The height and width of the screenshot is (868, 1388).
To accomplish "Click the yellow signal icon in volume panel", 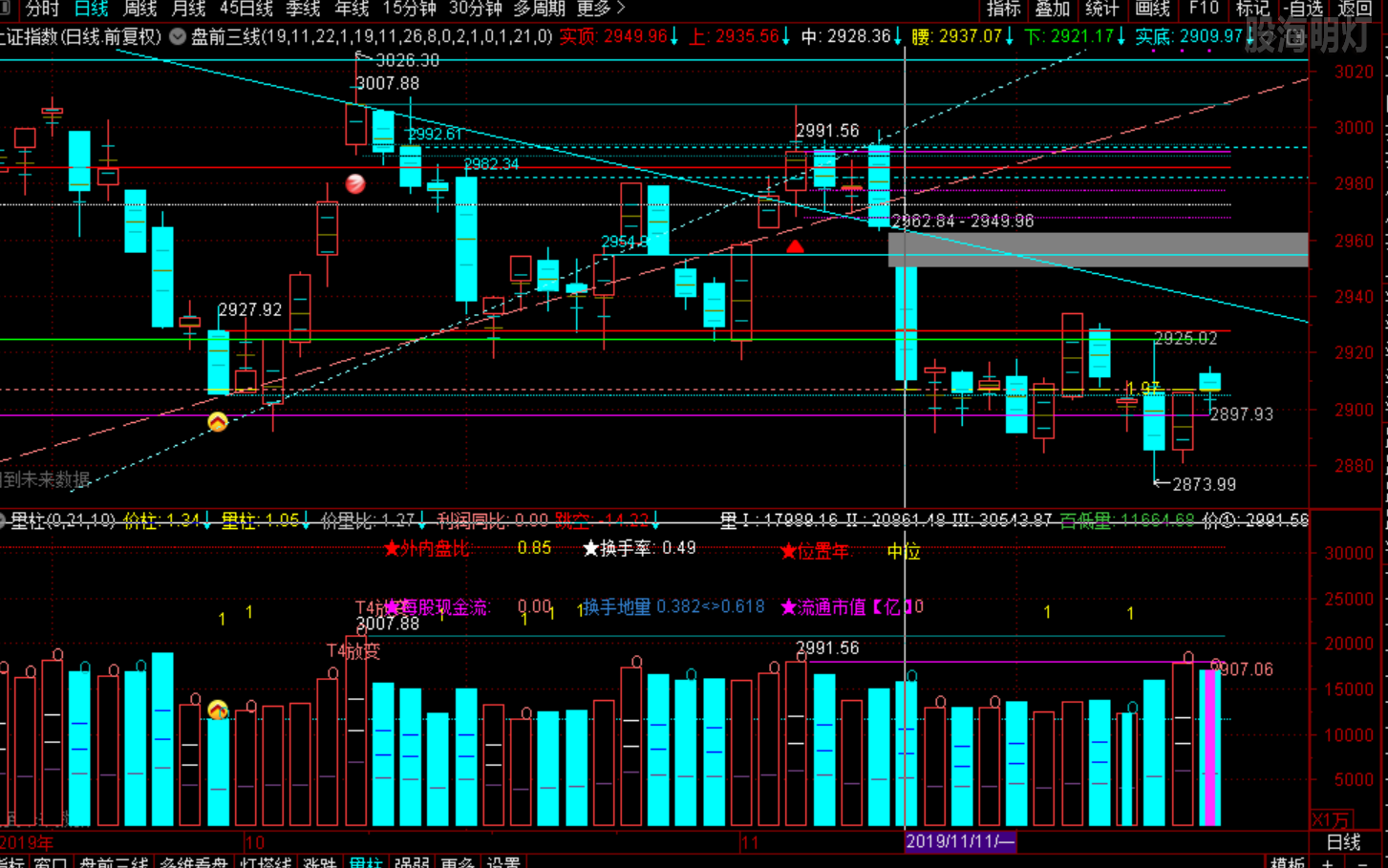I will tap(218, 709).
